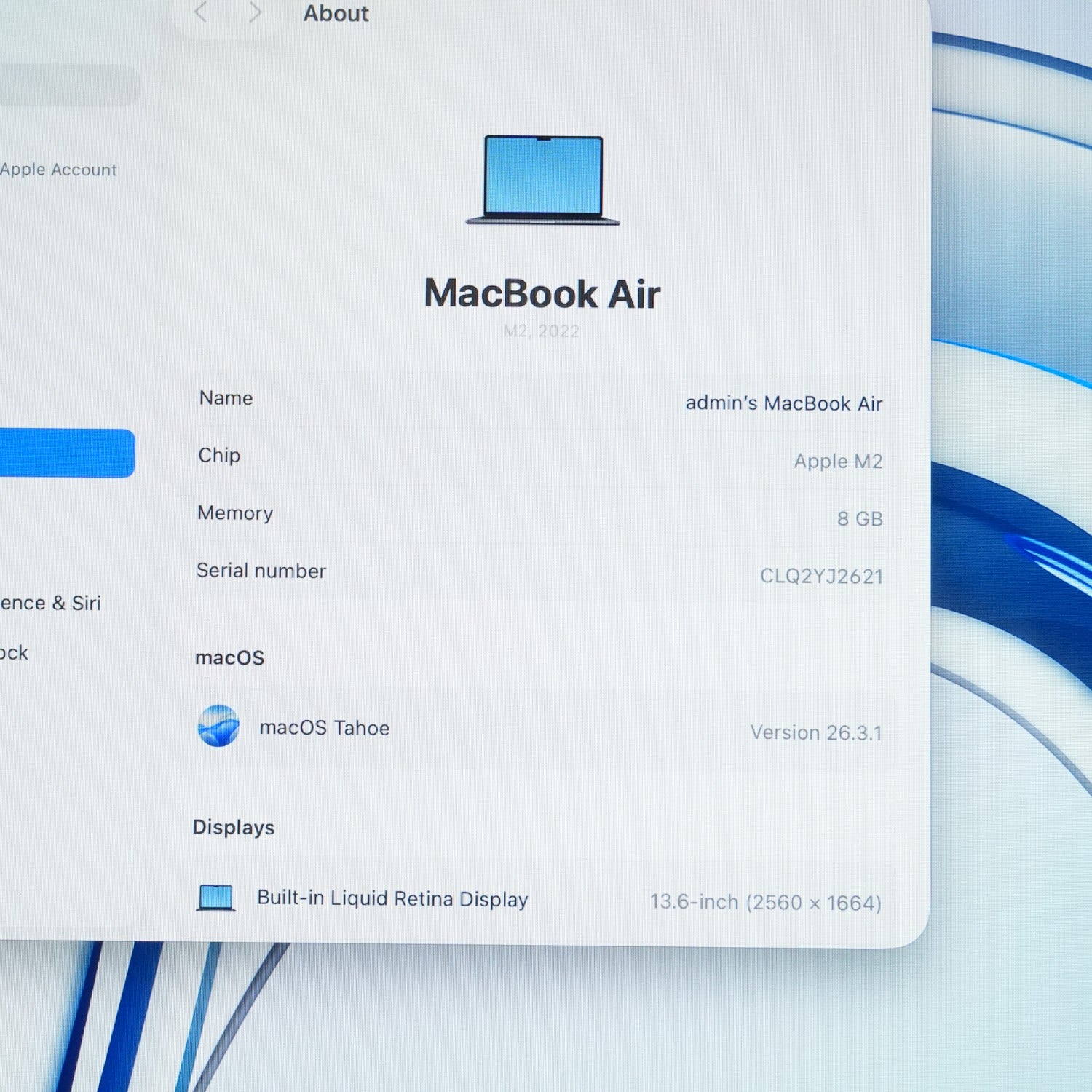Viewport: 1092px width, 1092px height.
Task: Open the sidebar item ending in 'ock'
Action: click(x=14, y=652)
